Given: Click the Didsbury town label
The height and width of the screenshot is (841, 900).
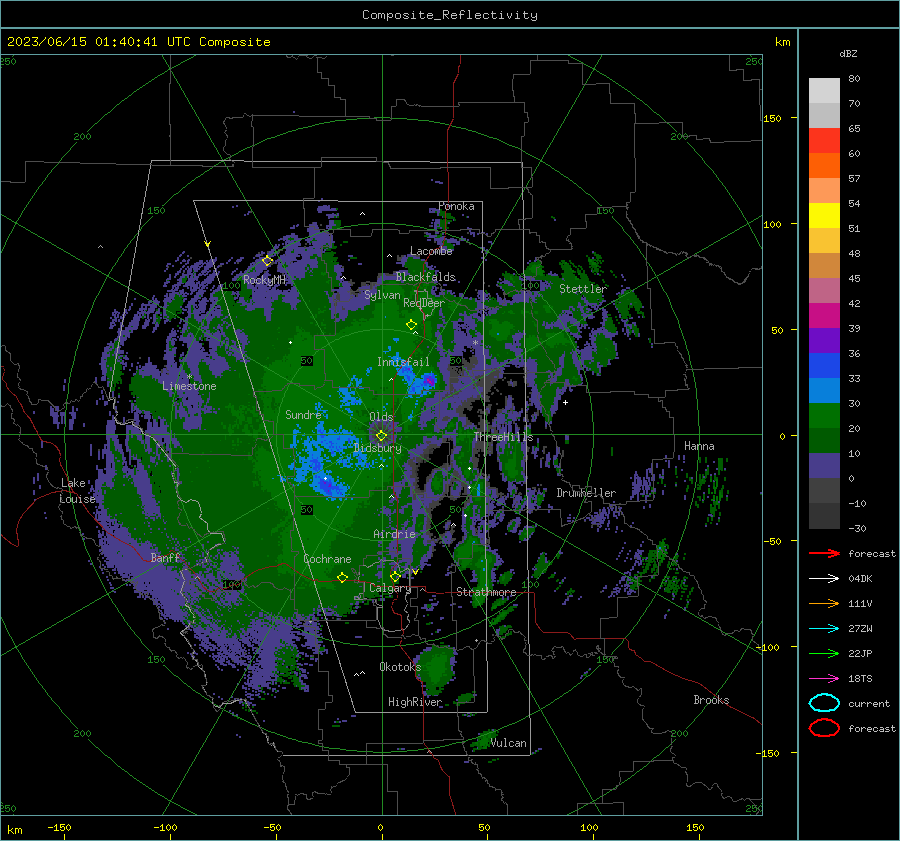Looking at the screenshot, I should [x=377, y=448].
